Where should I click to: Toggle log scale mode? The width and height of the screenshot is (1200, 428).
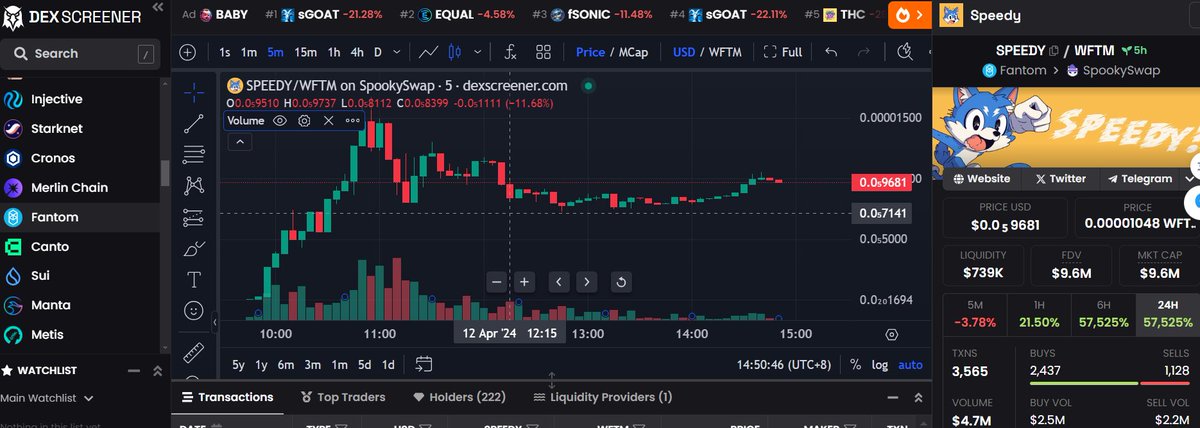click(879, 364)
